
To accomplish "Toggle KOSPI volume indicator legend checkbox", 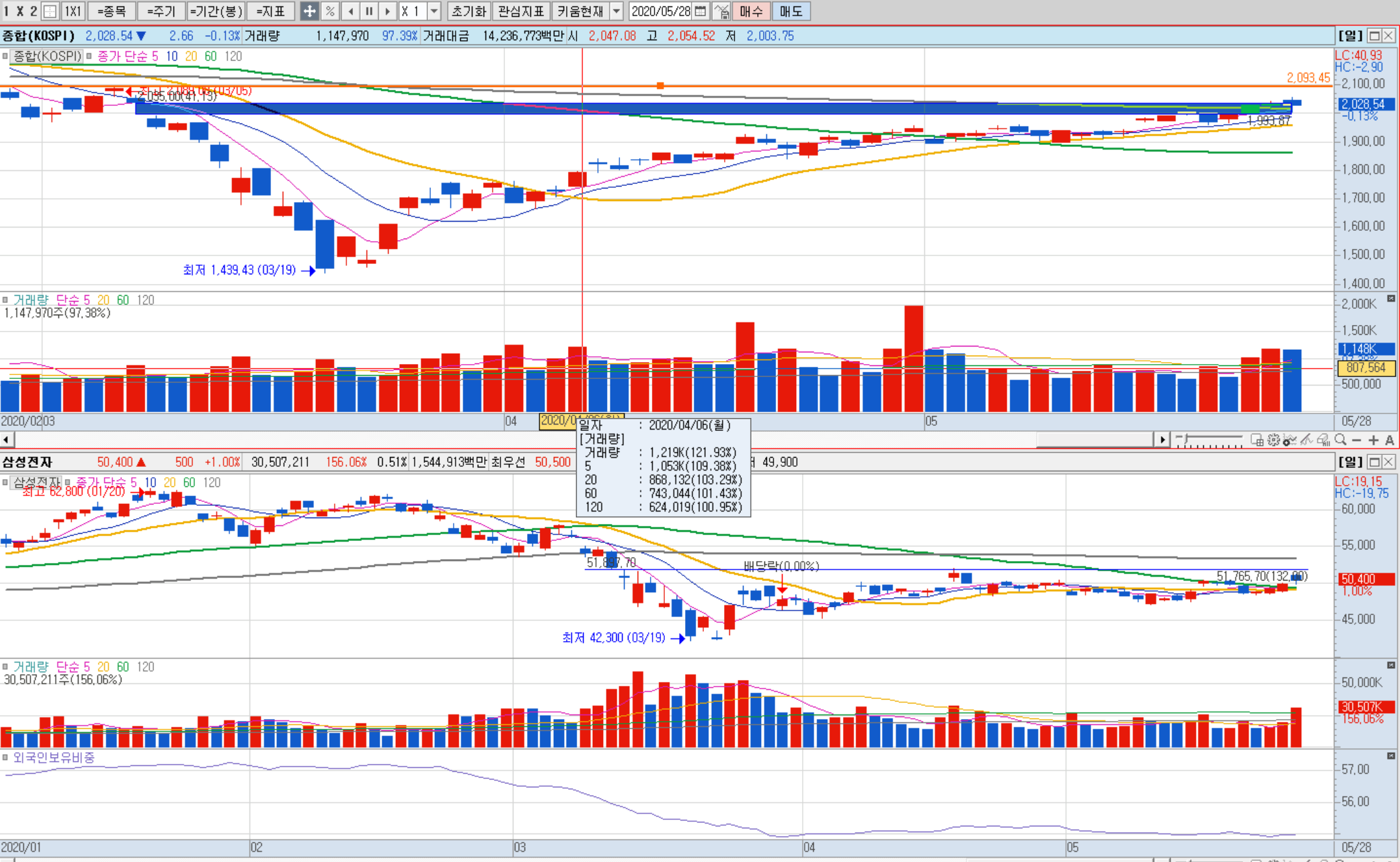I will (5, 300).
